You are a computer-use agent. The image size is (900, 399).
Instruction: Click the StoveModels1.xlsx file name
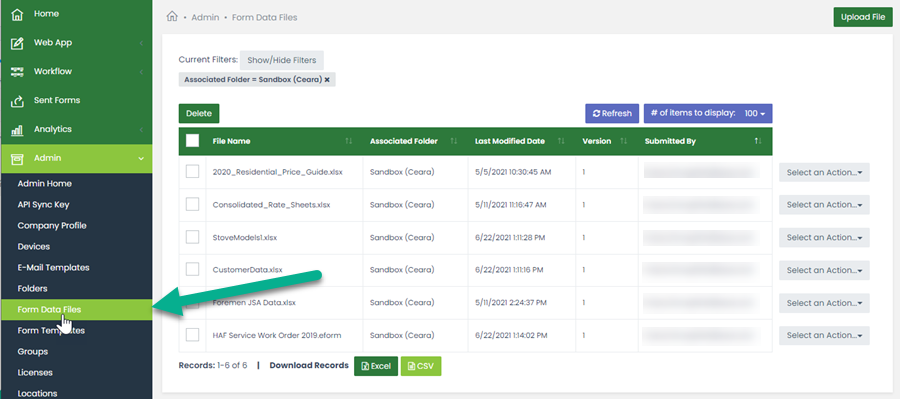click(x=245, y=237)
